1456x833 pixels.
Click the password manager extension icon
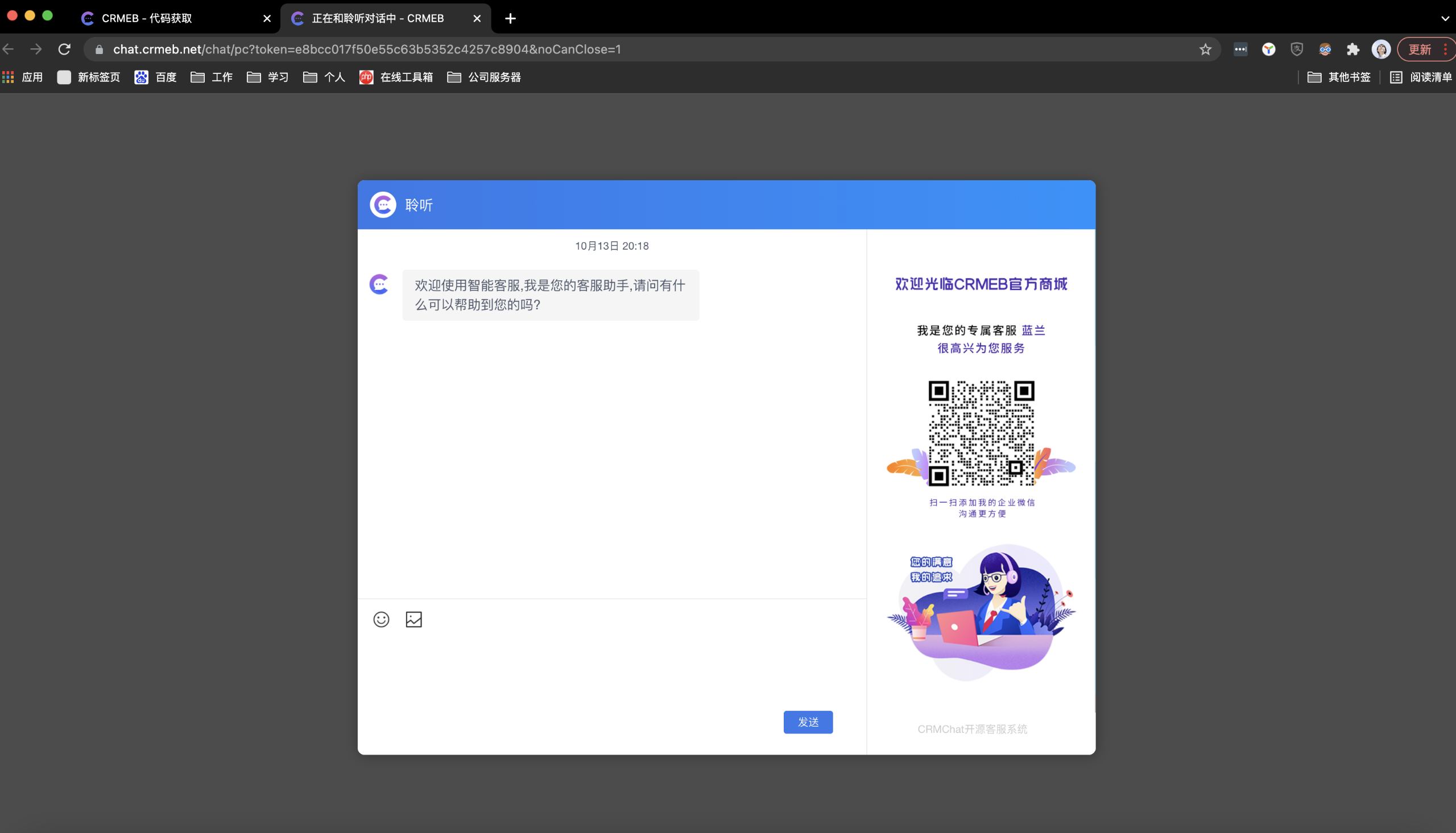point(1240,49)
